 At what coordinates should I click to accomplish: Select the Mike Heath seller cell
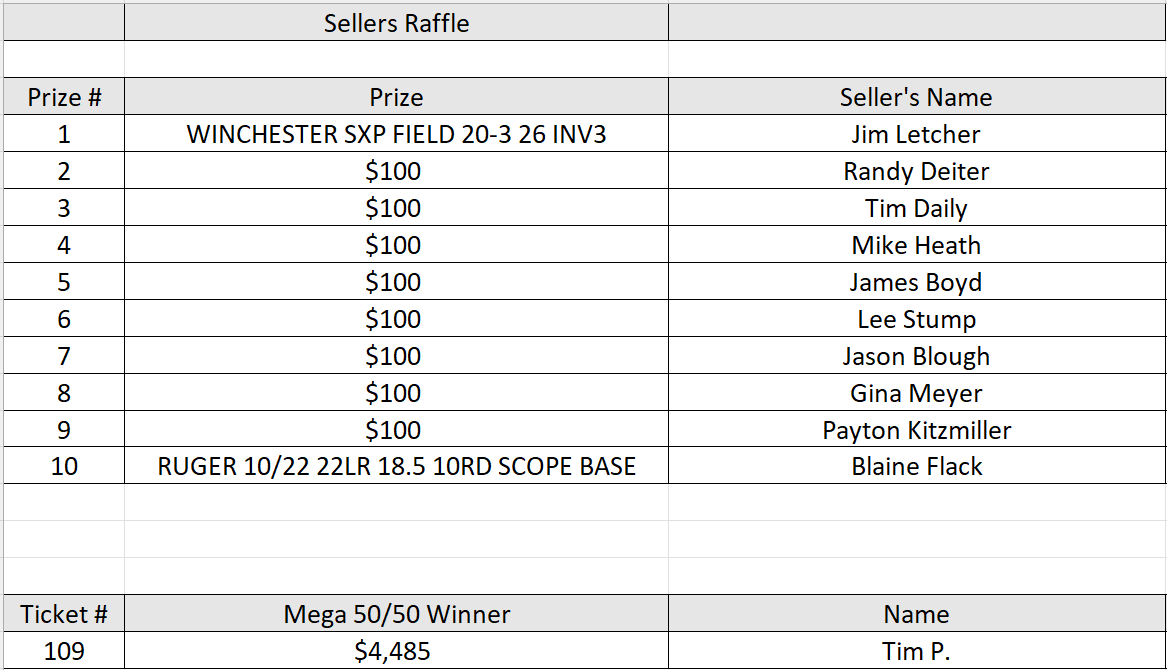(916, 245)
